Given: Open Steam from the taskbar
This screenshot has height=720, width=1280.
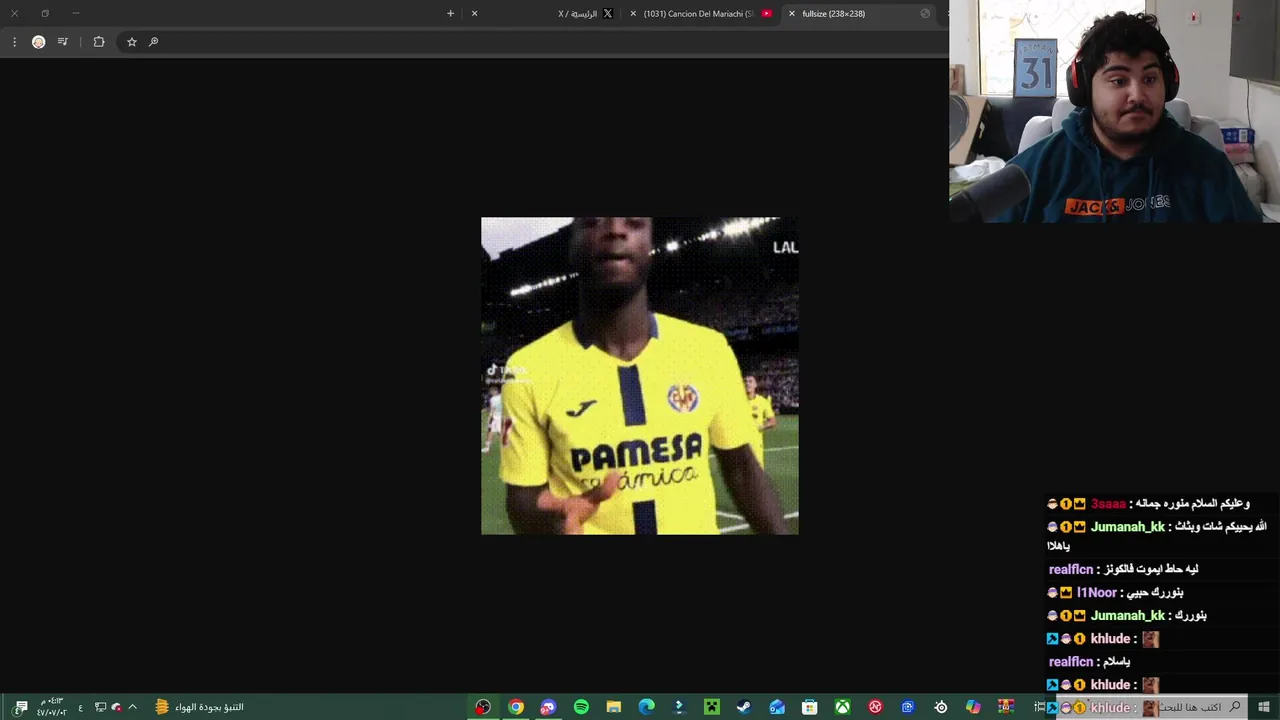Looking at the screenshot, I should [x=744, y=707].
